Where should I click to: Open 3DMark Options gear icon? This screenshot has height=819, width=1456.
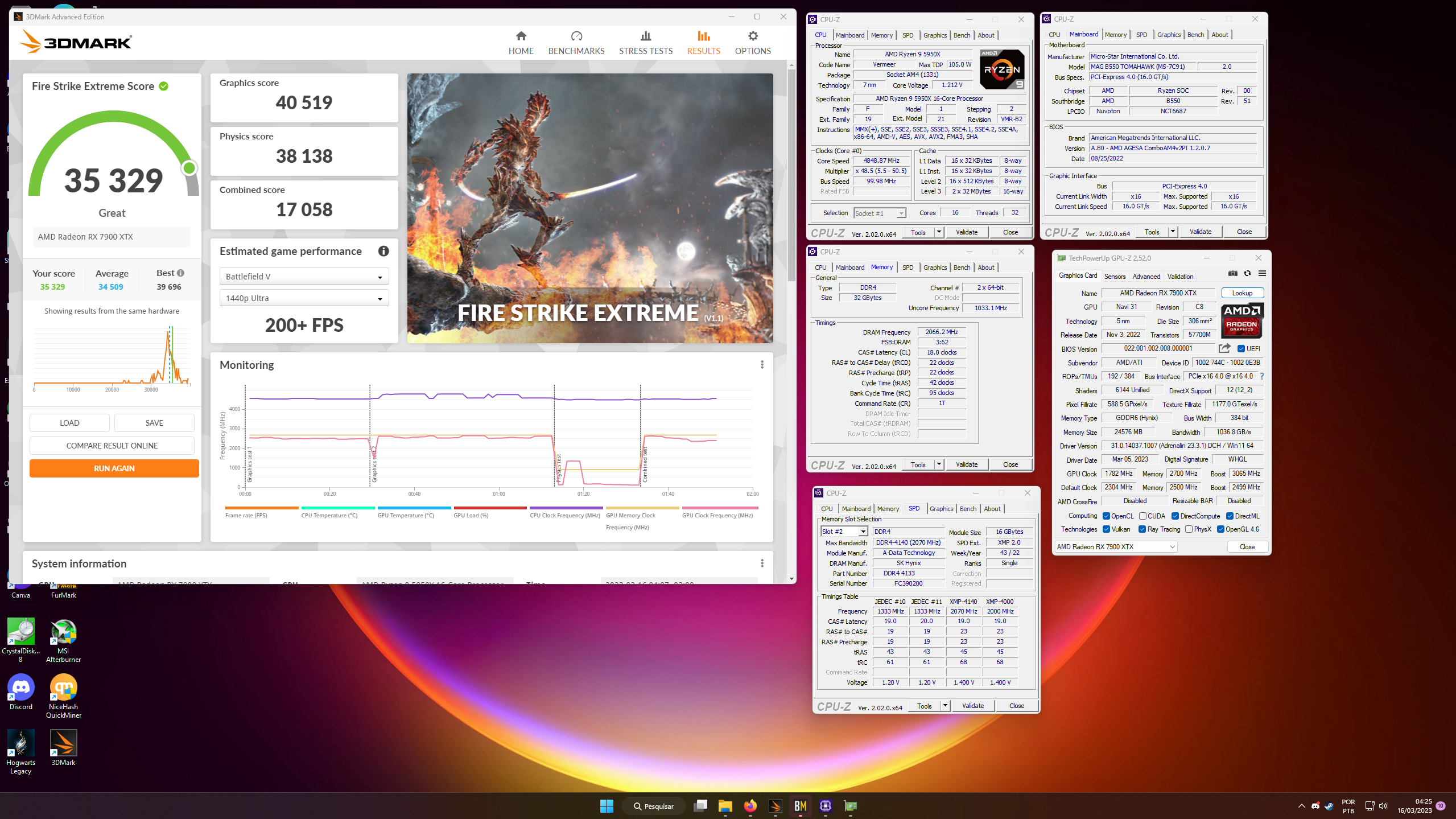753,36
